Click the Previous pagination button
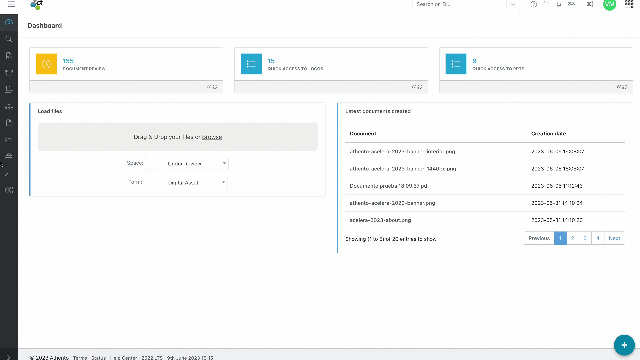 pos(539,238)
